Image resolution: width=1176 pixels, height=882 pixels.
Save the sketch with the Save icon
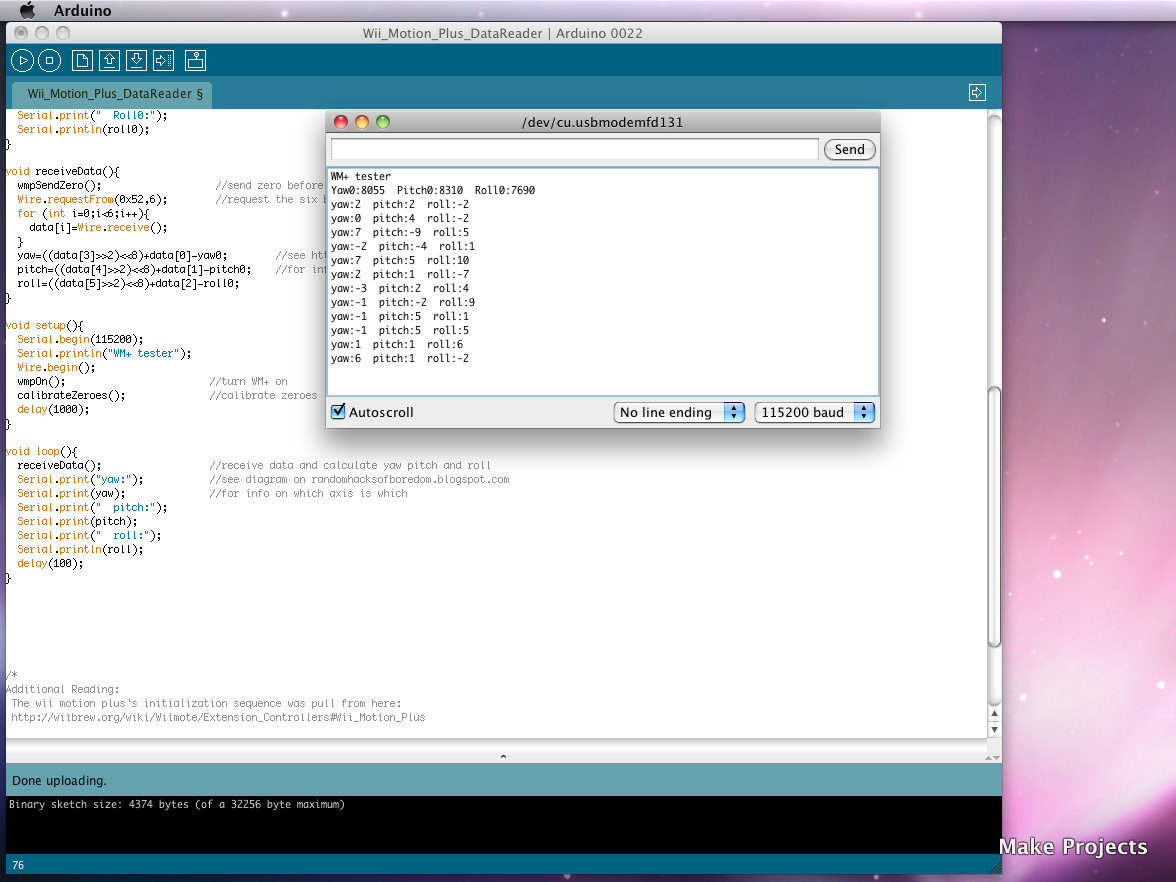click(x=136, y=60)
